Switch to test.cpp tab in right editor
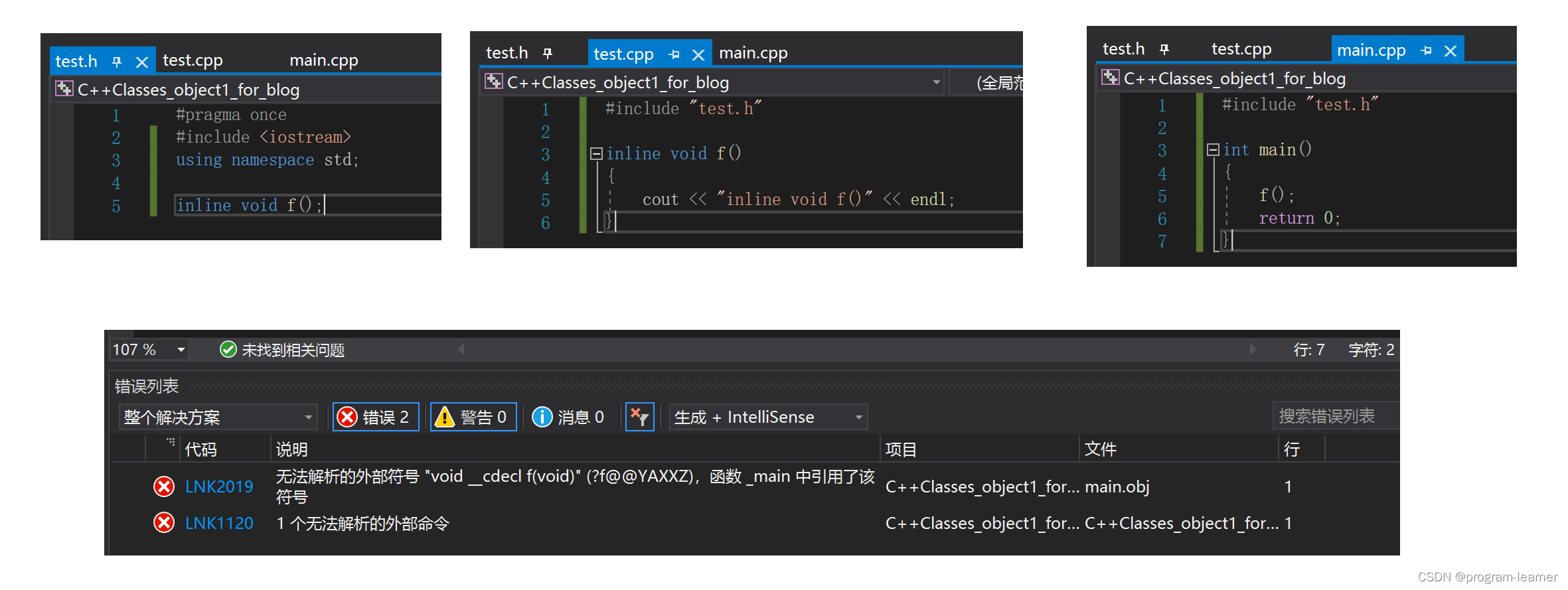 [1241, 49]
